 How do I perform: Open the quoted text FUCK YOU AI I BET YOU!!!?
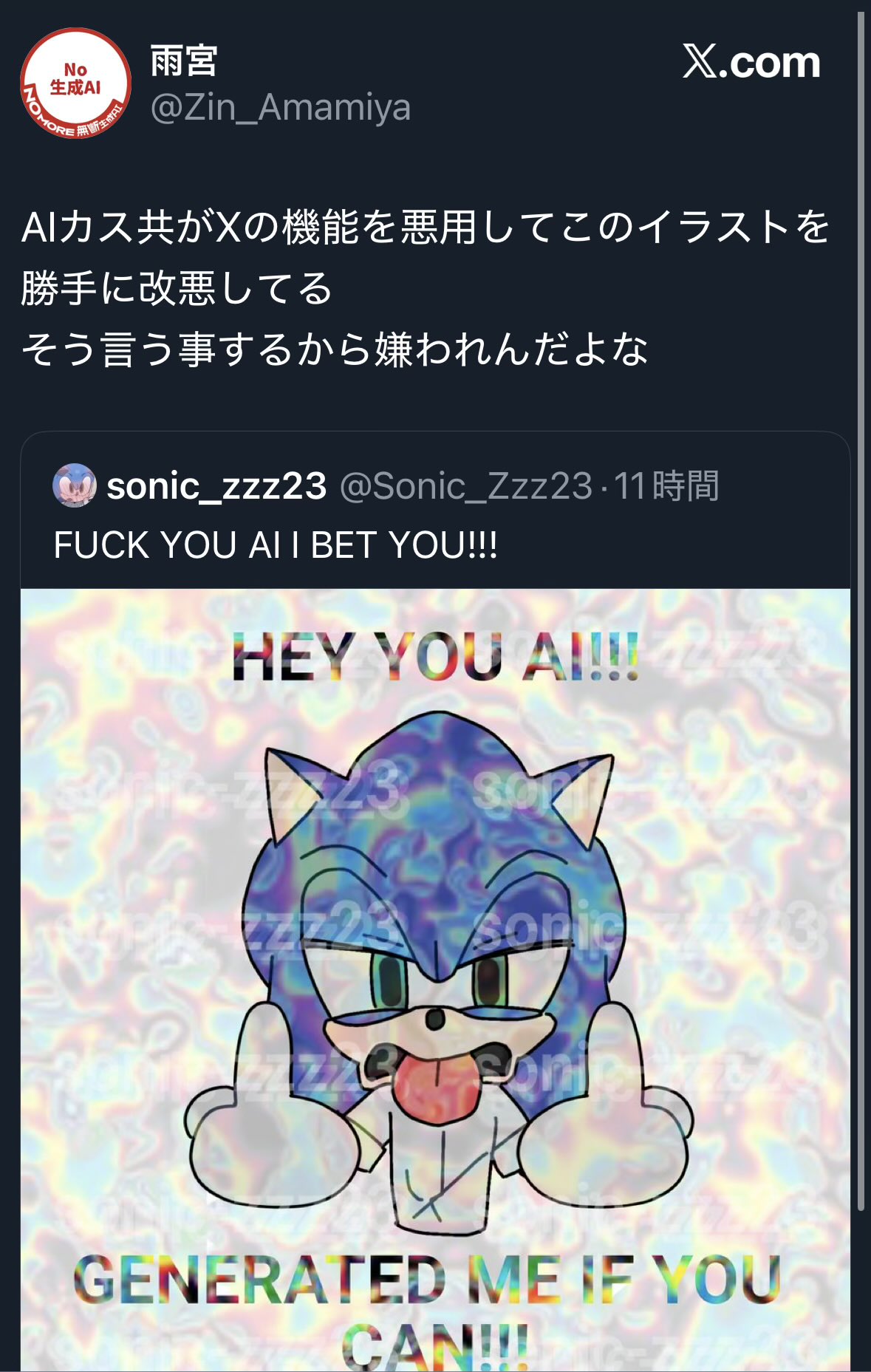click(x=276, y=545)
